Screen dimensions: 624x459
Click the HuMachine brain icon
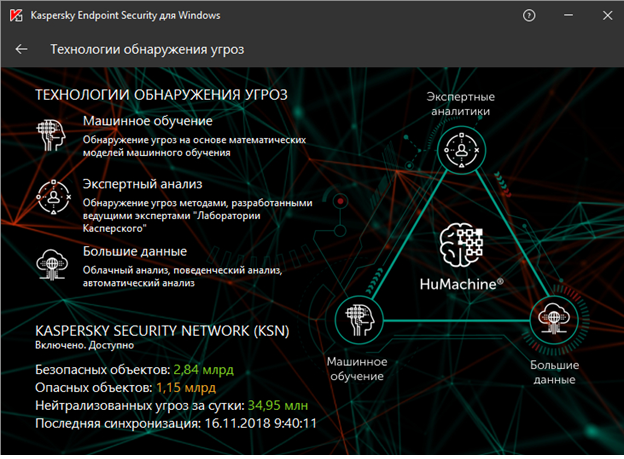462,244
